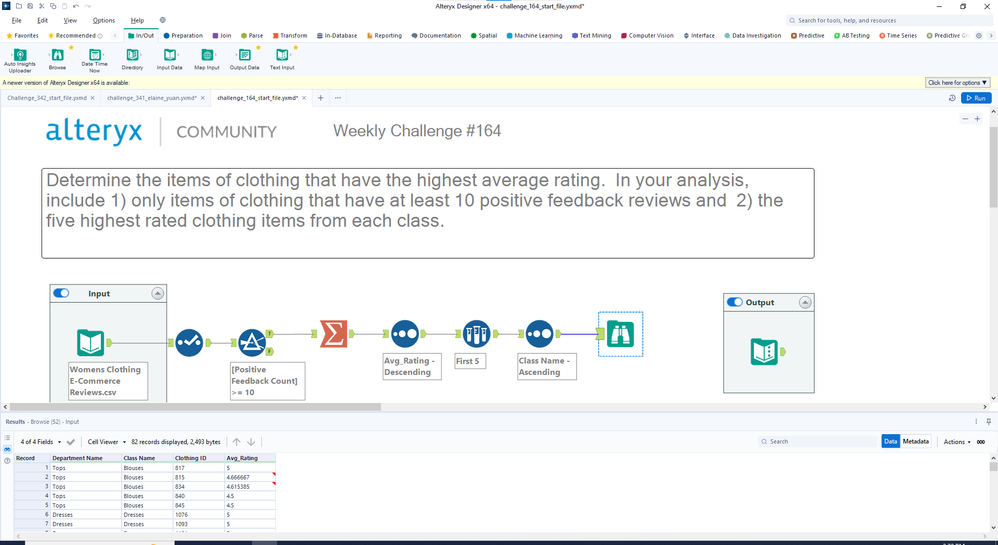Click the Open folder icon in title bar
This screenshot has height=545, width=998.
(18, 6)
